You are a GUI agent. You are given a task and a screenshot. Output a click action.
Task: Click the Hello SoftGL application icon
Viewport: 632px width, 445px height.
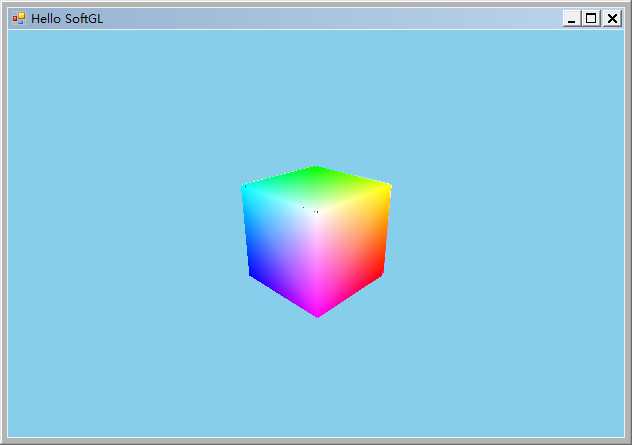coord(19,18)
